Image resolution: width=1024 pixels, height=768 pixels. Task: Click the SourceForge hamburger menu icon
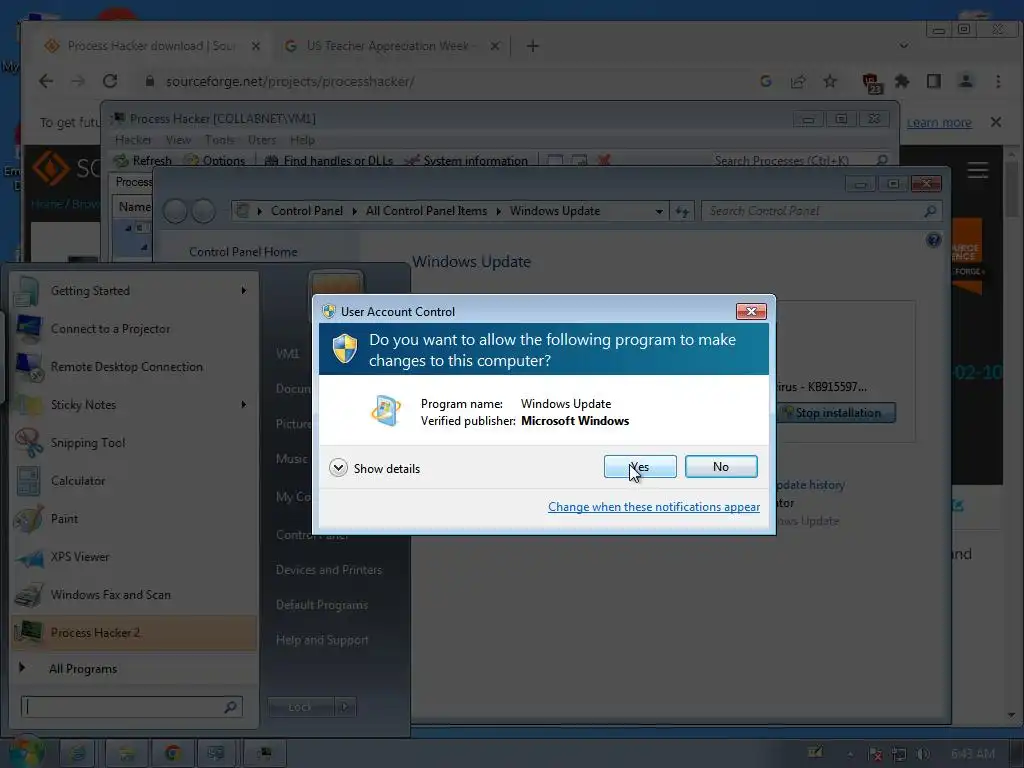click(x=978, y=170)
